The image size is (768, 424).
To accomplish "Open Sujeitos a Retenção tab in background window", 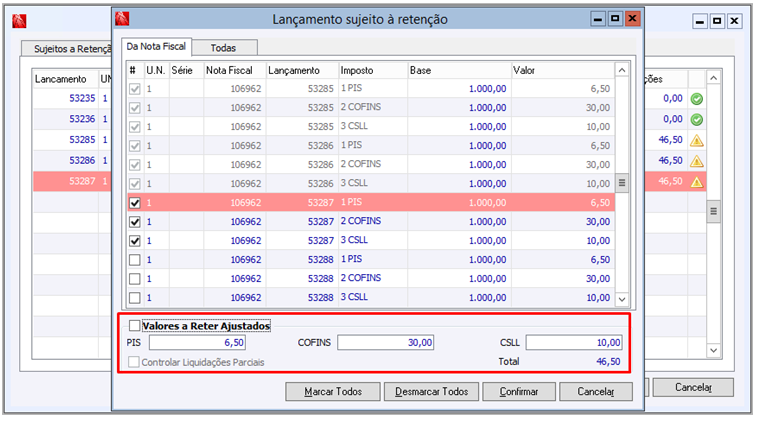I will click(67, 49).
